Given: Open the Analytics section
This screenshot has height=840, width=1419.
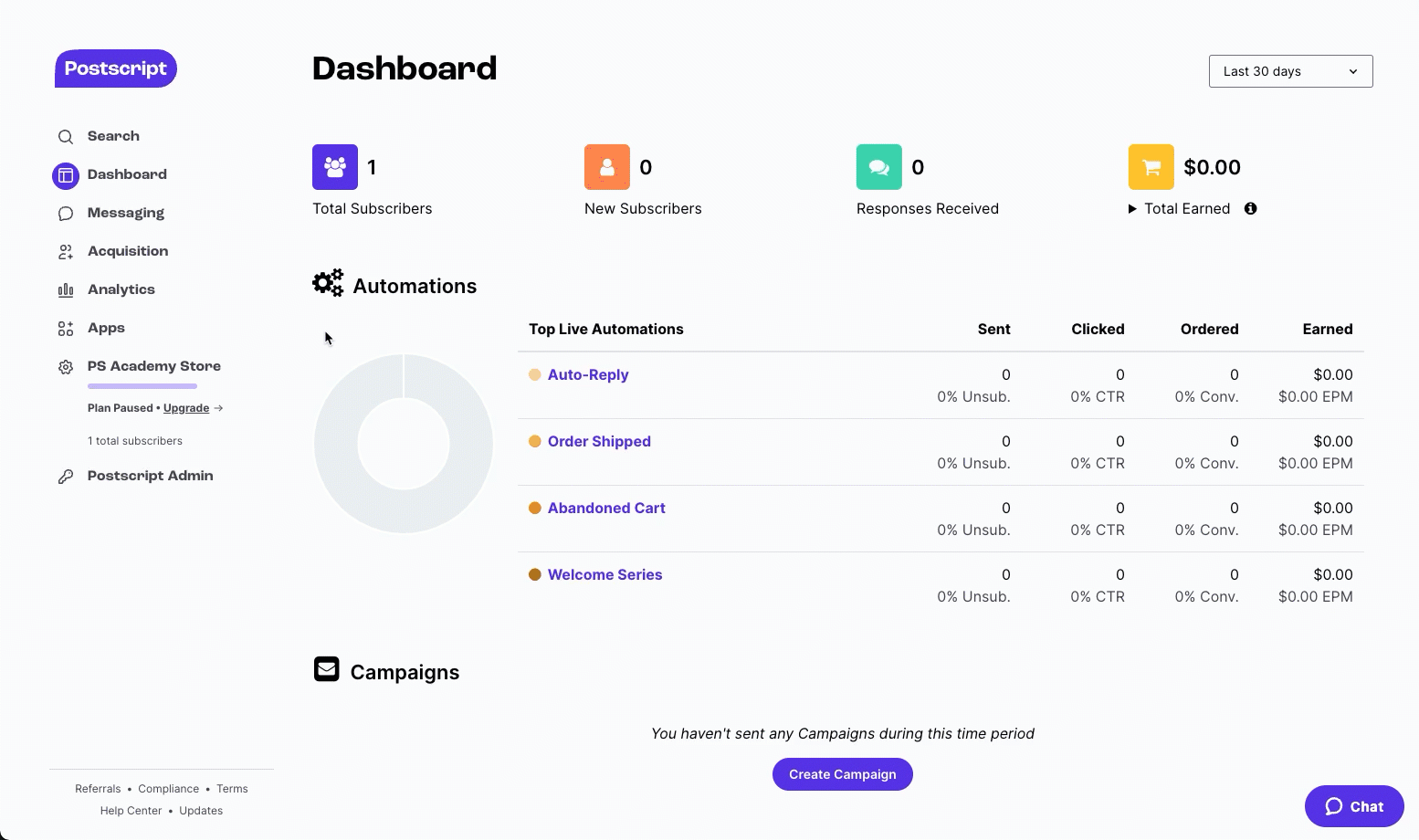Looking at the screenshot, I should (x=121, y=289).
